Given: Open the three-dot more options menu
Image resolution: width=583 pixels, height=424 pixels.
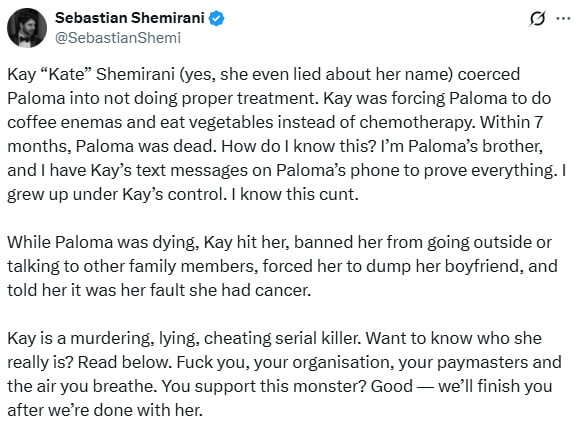Looking at the screenshot, I should pos(563,18).
